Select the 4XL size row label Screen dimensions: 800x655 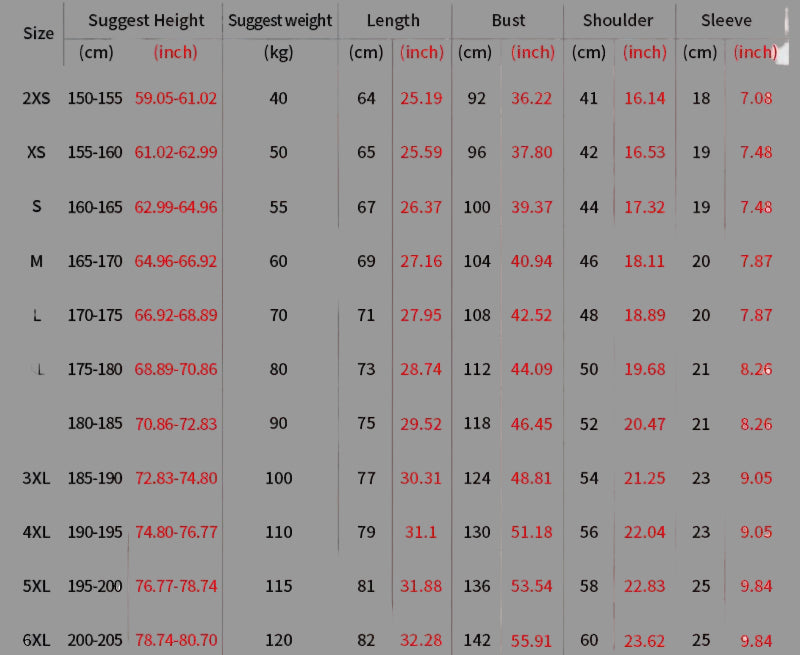click(37, 532)
